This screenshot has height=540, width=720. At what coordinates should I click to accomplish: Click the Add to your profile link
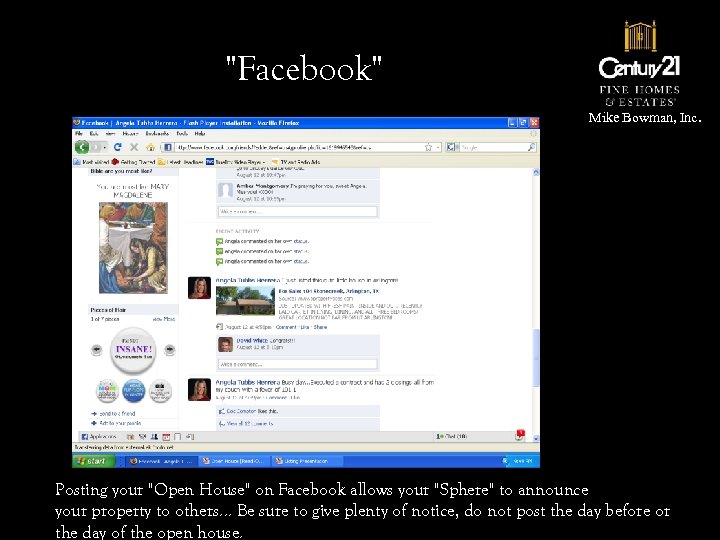[120, 423]
